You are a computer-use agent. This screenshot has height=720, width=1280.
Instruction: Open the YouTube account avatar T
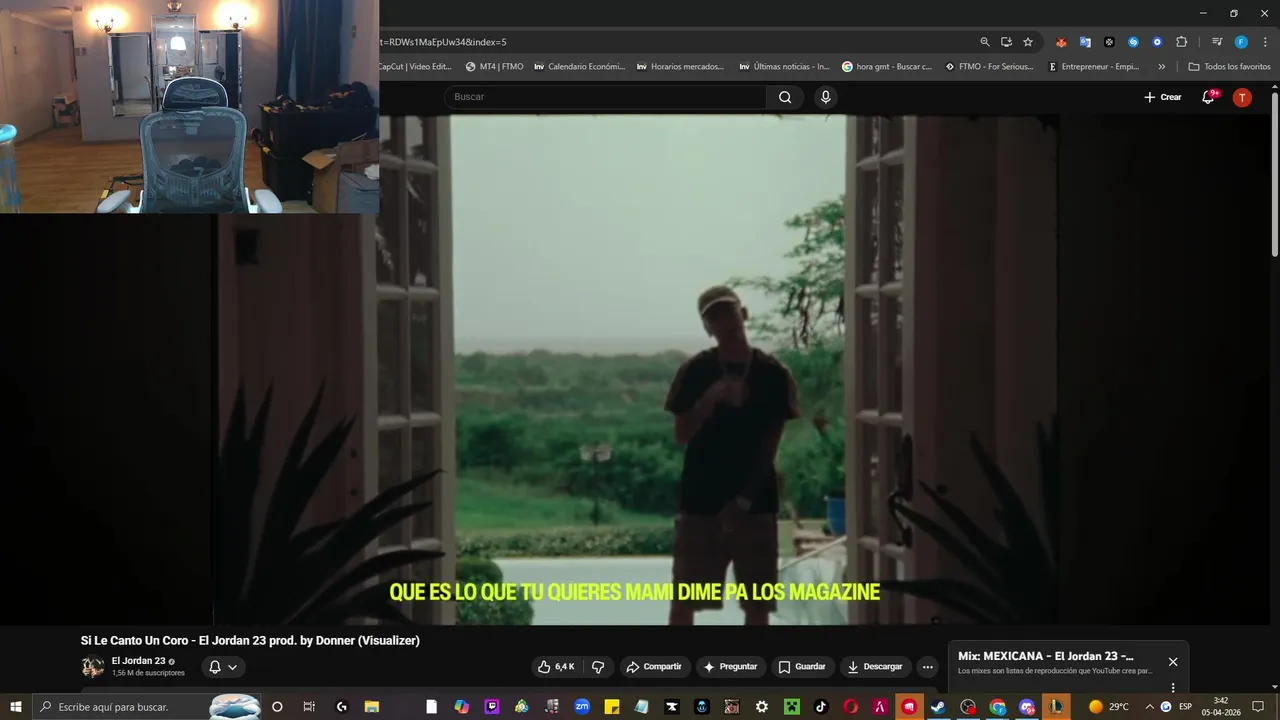tap(1242, 97)
